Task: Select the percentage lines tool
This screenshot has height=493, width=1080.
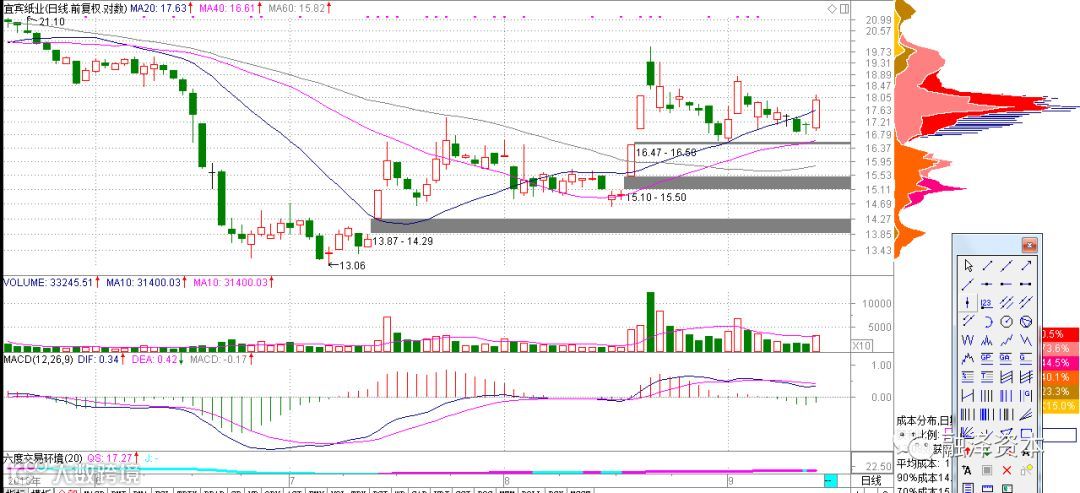Action: point(968,376)
